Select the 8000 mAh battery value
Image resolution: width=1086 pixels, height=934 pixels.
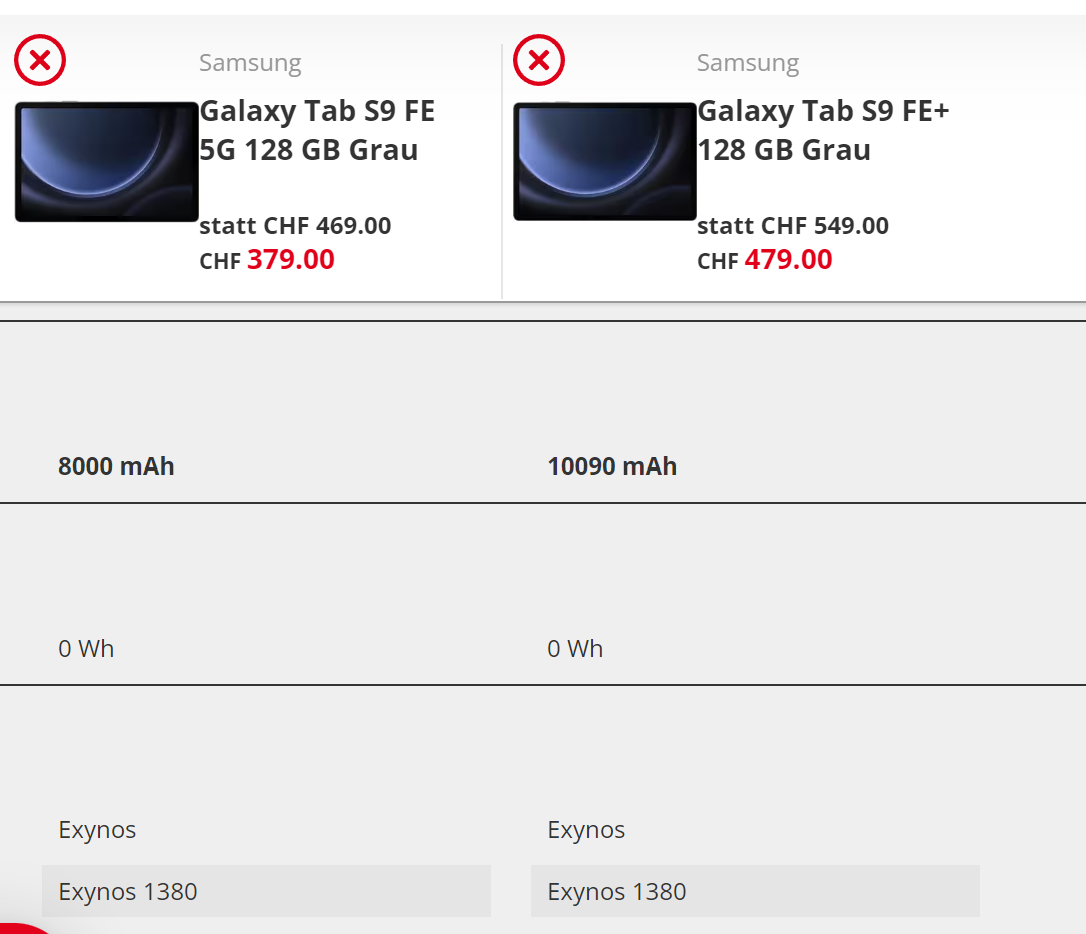(x=116, y=467)
